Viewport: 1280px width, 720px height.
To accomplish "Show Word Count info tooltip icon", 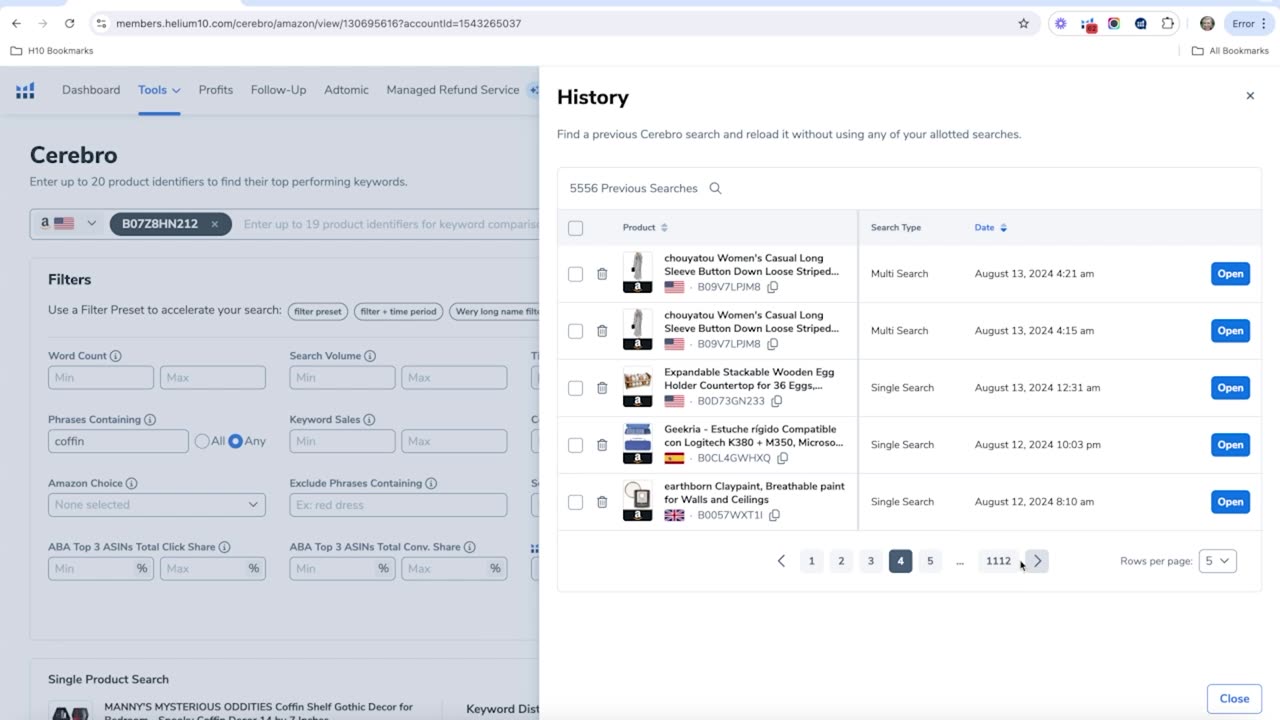I will pos(116,356).
